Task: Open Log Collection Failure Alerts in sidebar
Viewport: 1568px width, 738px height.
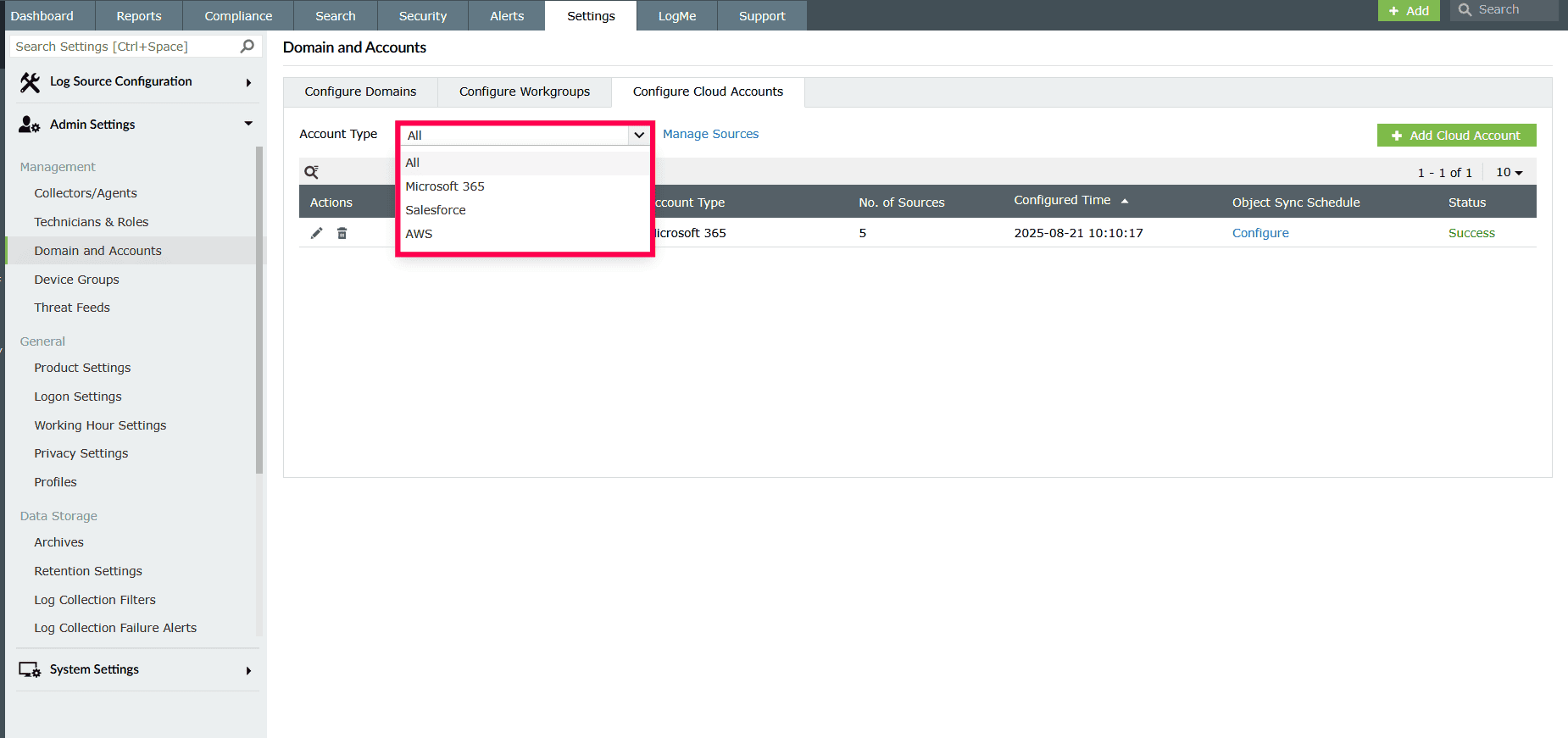Action: 115,628
